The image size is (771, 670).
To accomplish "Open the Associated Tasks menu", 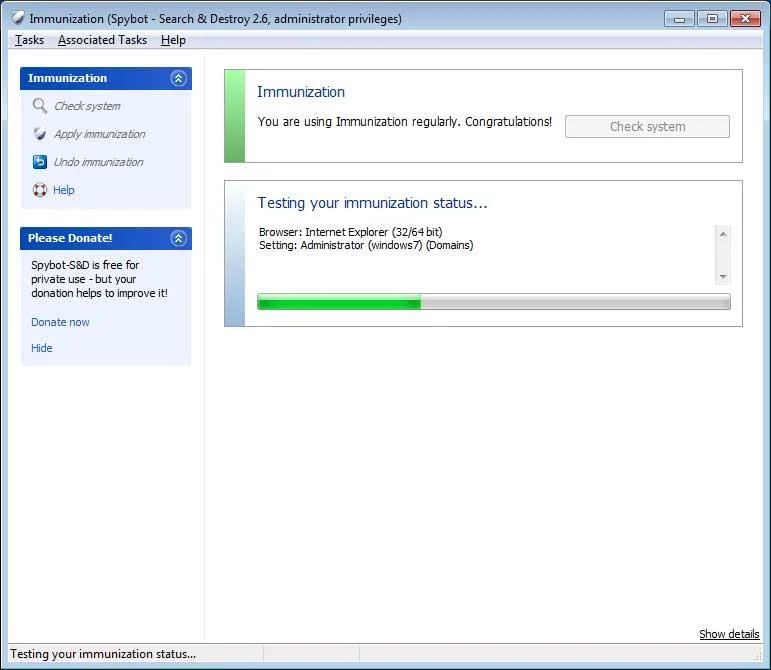I will 102,40.
